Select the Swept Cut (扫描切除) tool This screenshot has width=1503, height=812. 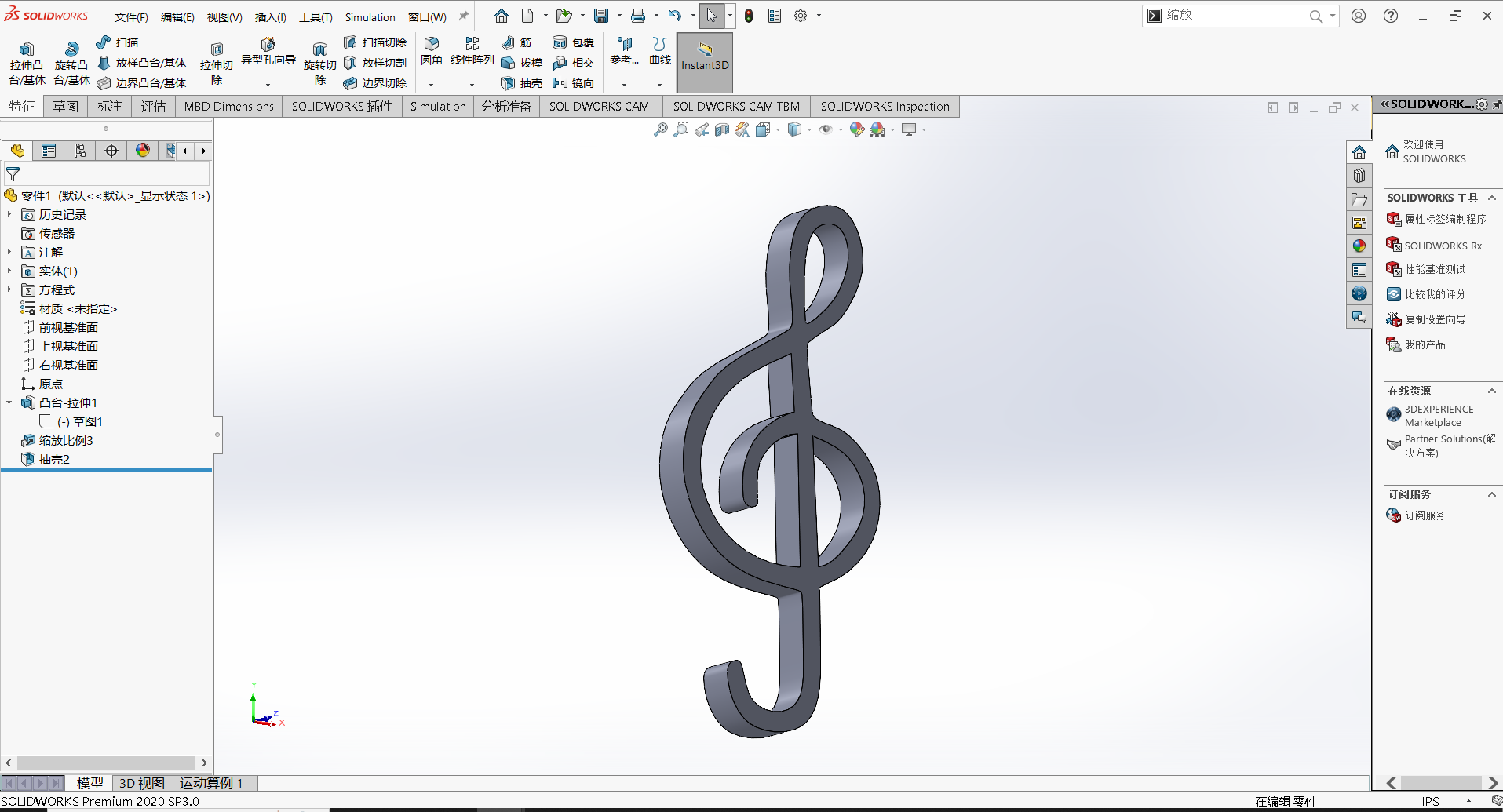375,42
